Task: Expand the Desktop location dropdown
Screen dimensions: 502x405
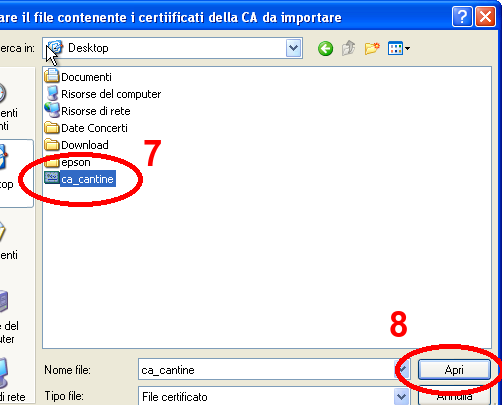Action: (x=293, y=49)
